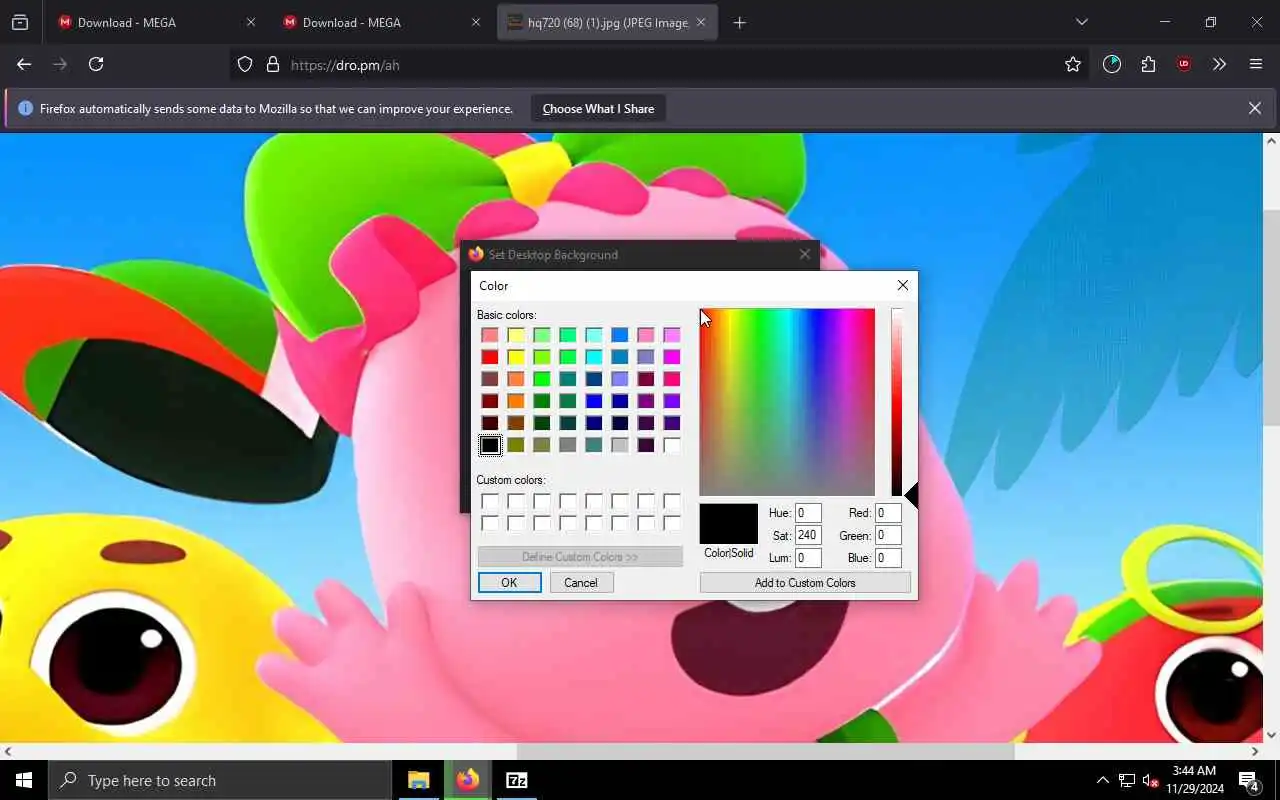Bookmark this page with the star

1073,64
